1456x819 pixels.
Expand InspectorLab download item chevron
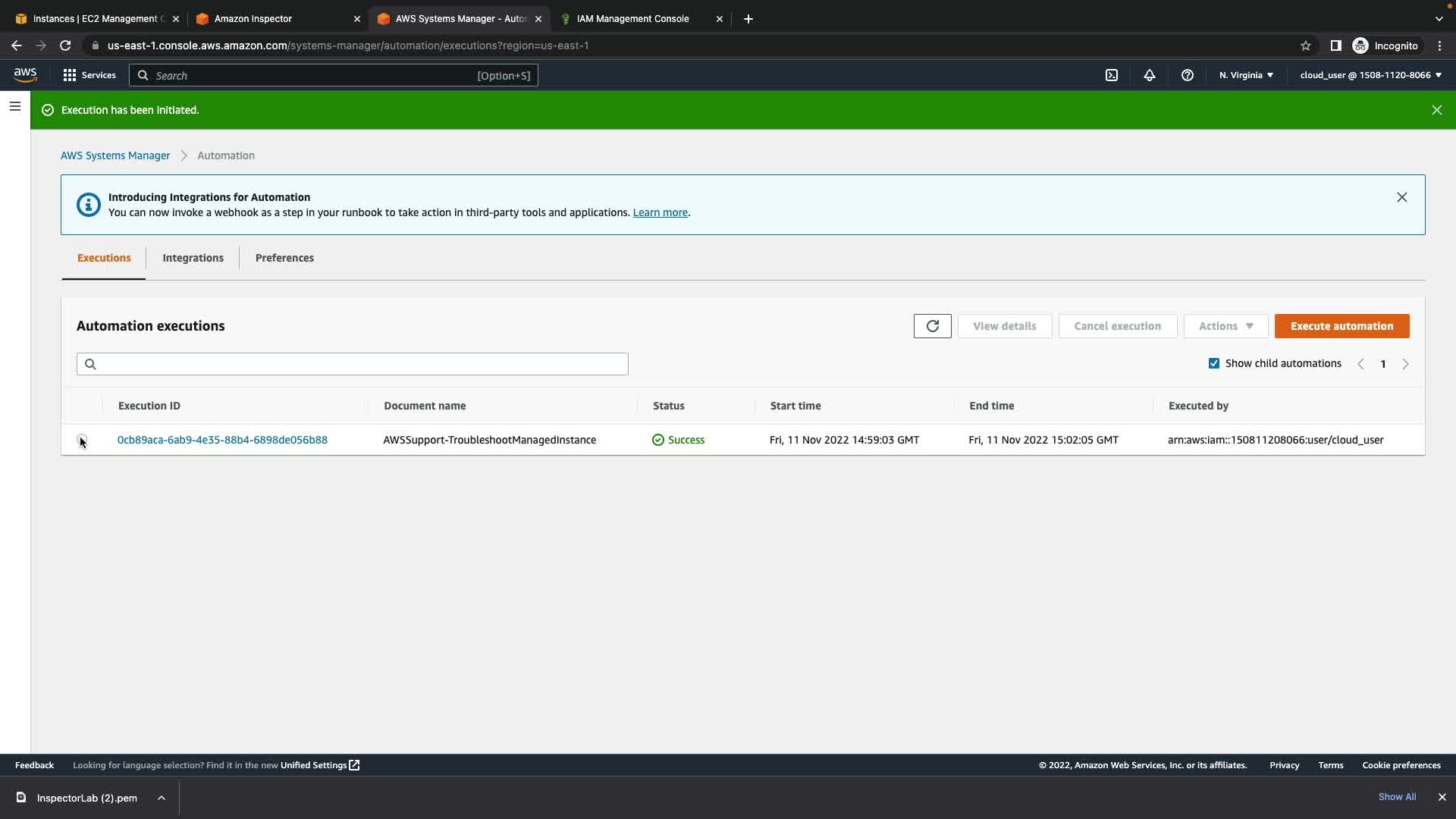click(162, 798)
